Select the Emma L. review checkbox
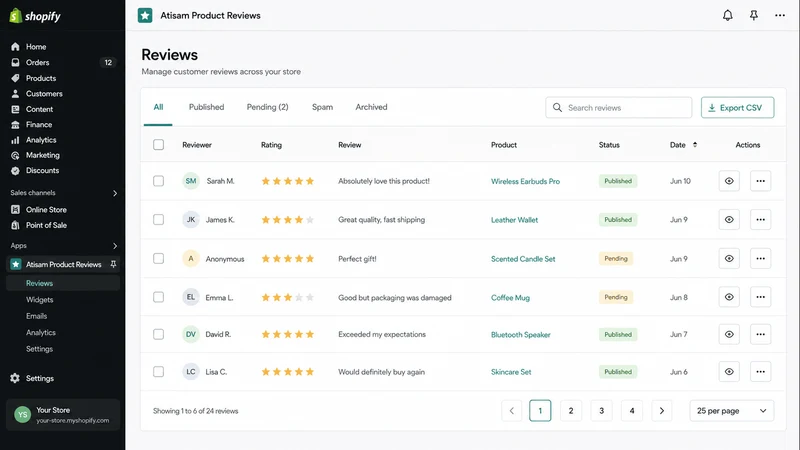800x450 pixels. 159,297
